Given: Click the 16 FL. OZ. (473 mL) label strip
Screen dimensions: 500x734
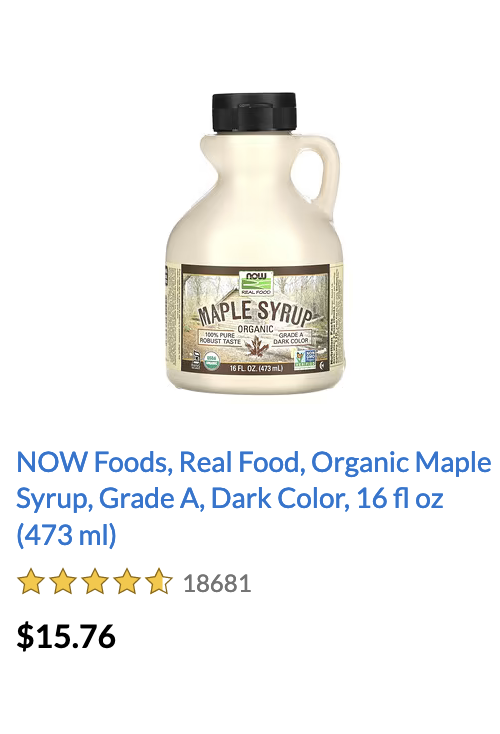Looking at the screenshot, I should (x=256, y=368).
